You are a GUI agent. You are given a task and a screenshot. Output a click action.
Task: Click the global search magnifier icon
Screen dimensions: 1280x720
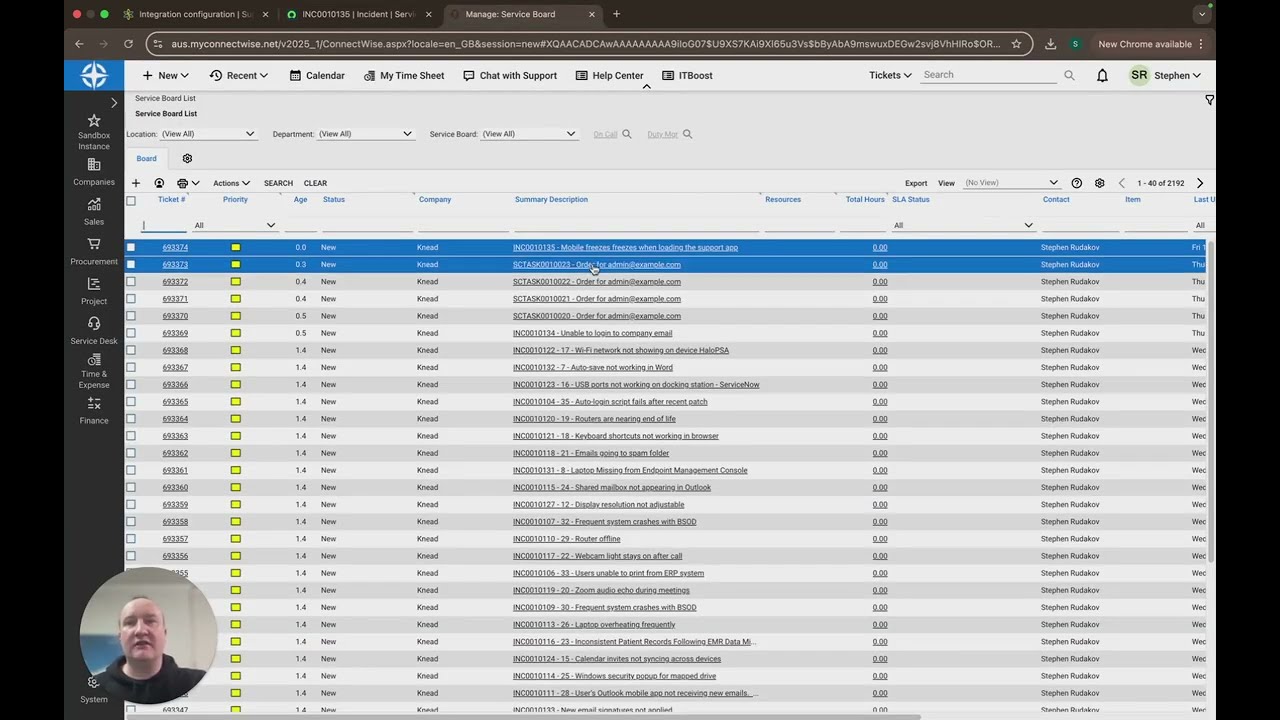(x=1069, y=75)
